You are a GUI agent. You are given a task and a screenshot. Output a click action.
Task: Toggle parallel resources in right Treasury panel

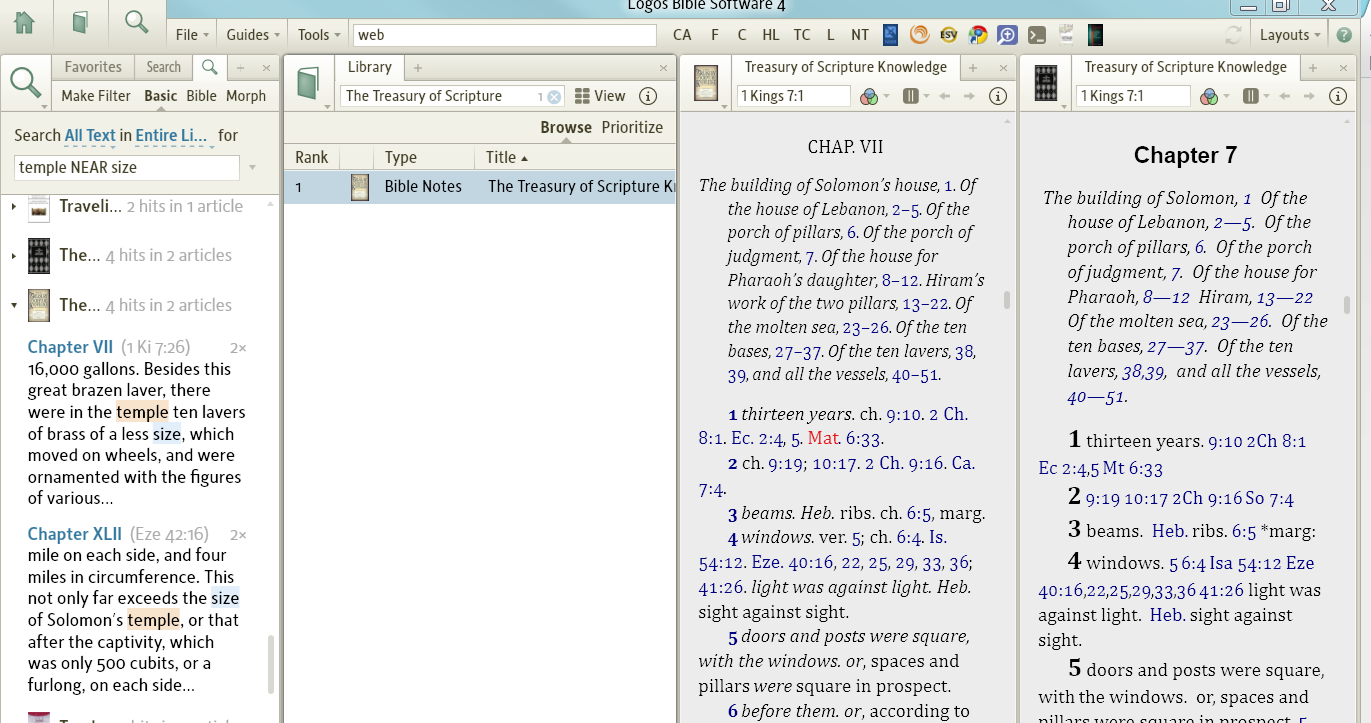point(1250,96)
